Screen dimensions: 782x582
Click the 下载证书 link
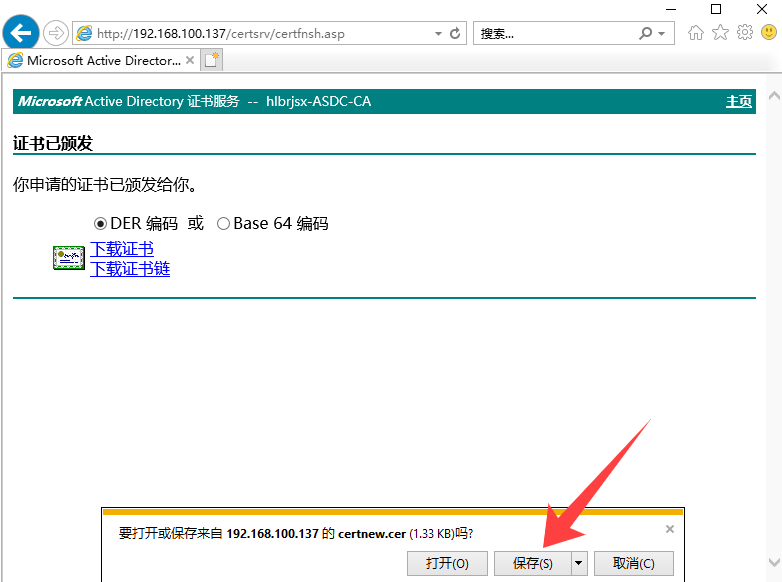122,249
